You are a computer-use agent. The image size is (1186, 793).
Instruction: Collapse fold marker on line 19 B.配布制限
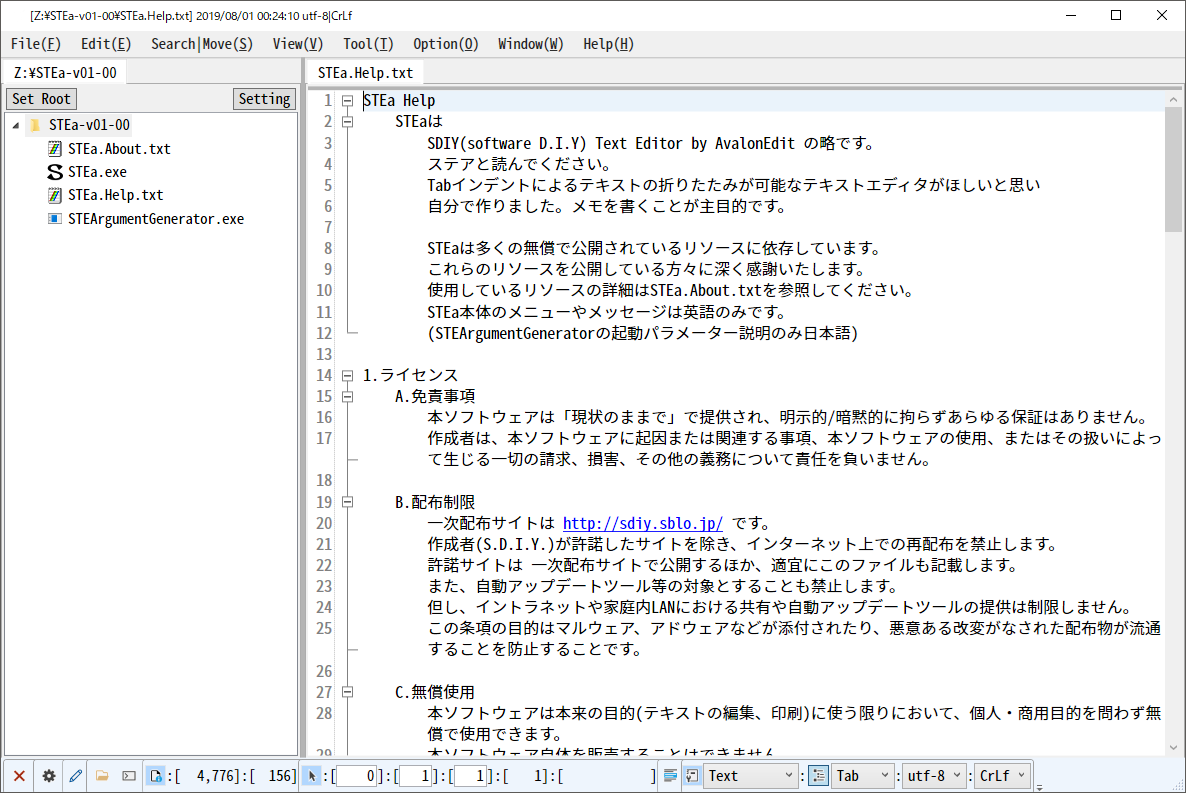[347, 502]
